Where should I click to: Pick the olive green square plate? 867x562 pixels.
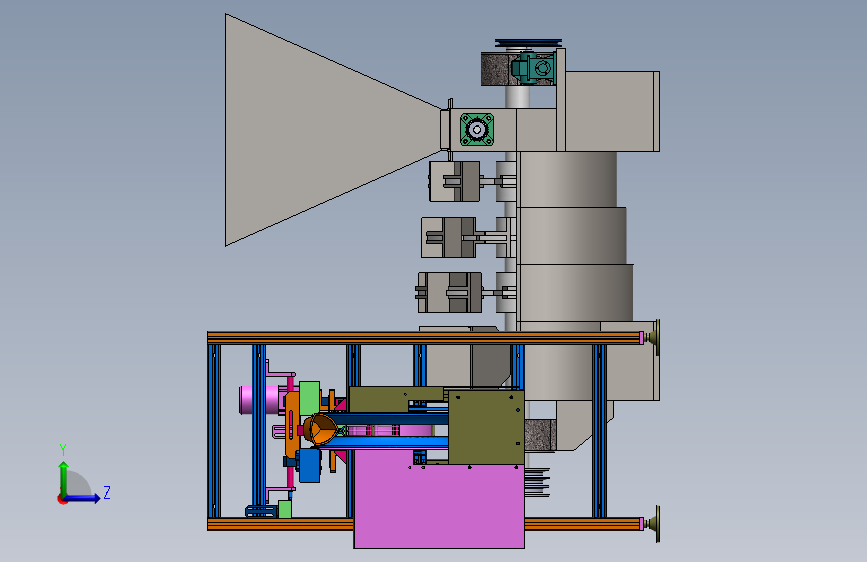486,426
